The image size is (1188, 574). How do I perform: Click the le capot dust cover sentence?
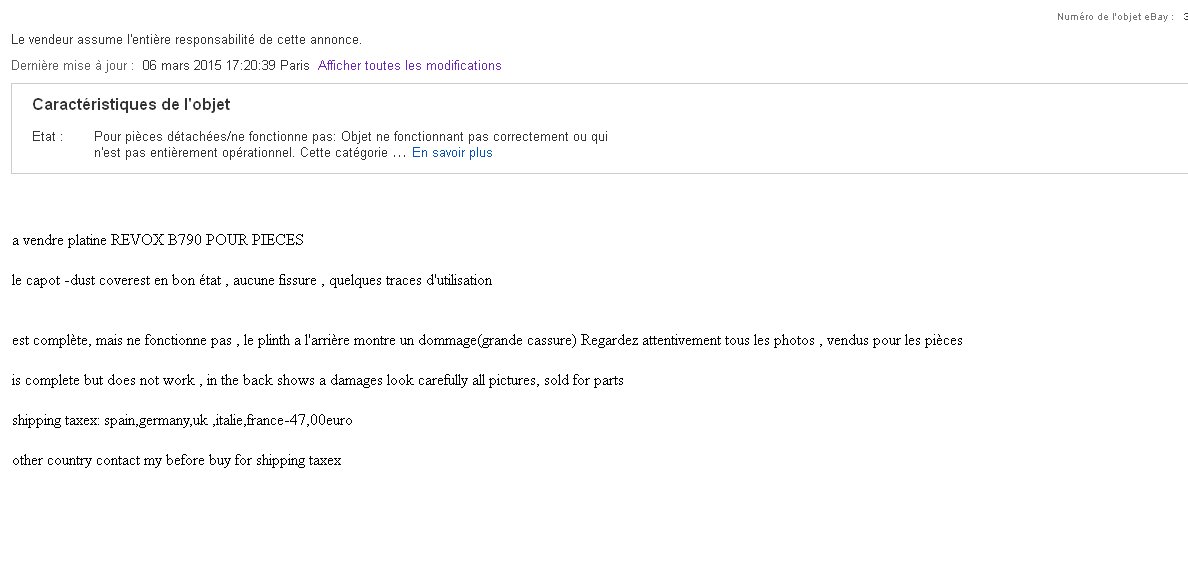point(252,281)
